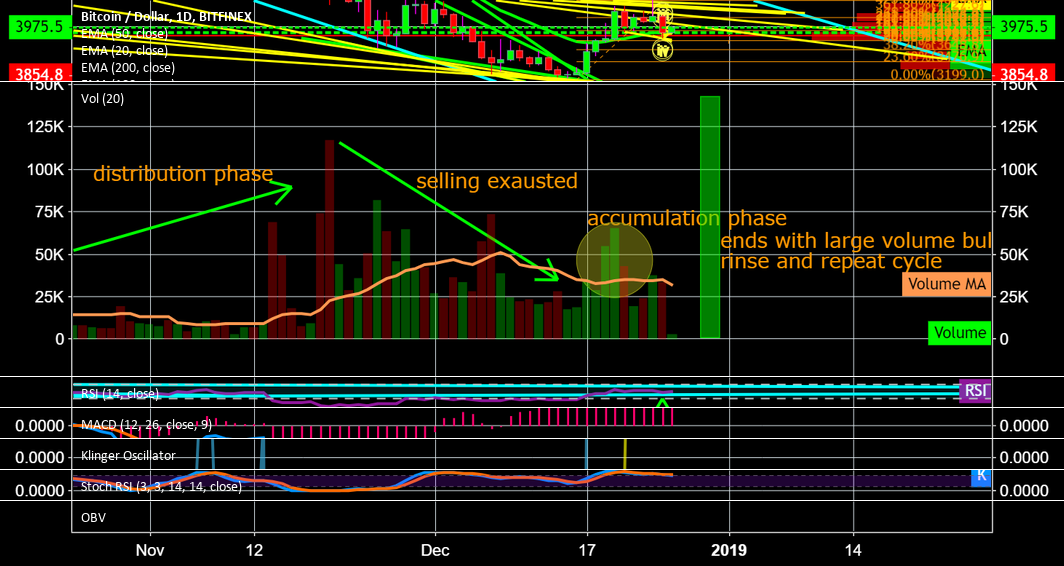
Task: Click the green EMA scale label
Action: pos(974,50)
